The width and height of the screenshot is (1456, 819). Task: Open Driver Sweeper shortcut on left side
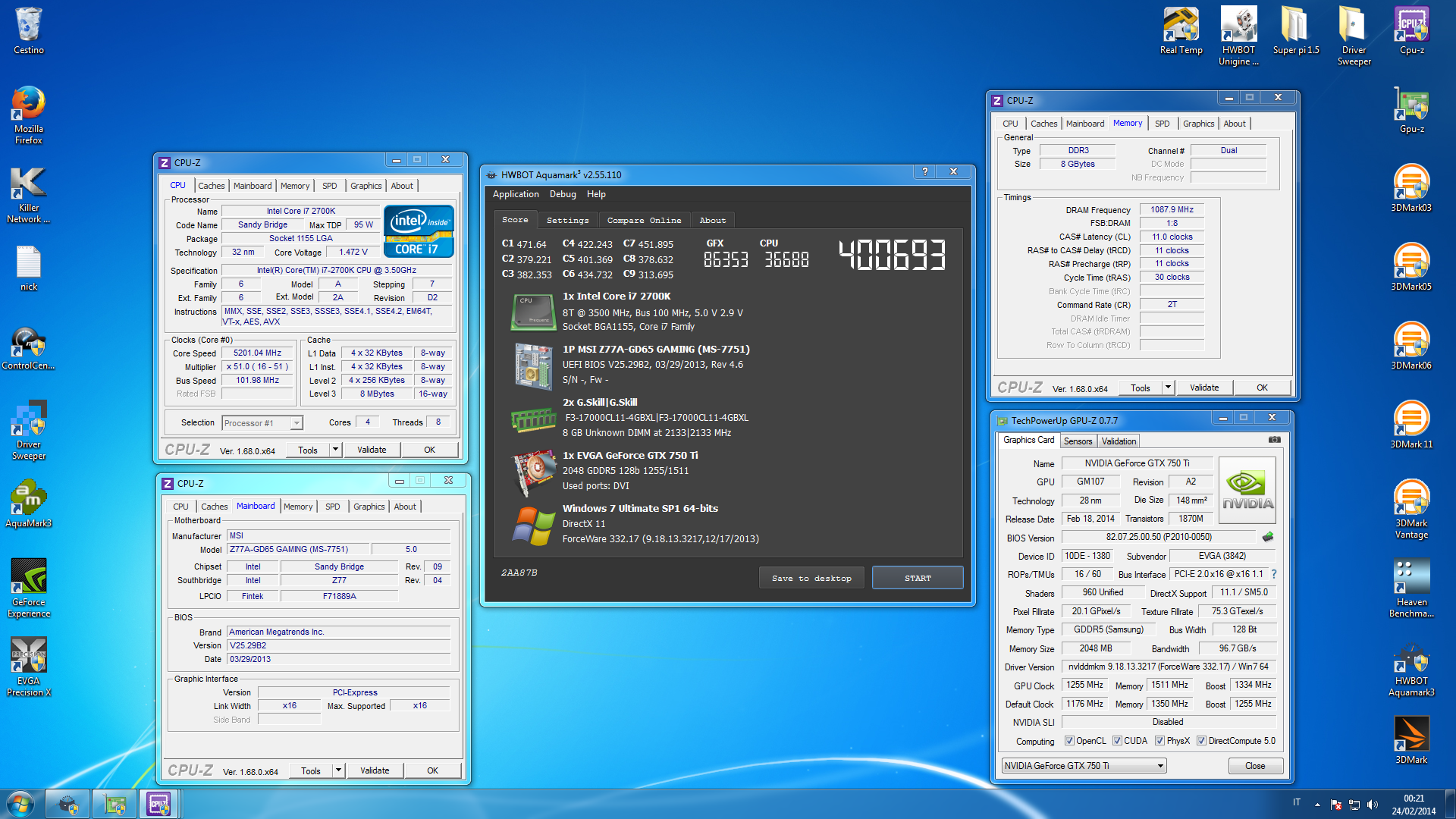[29, 430]
